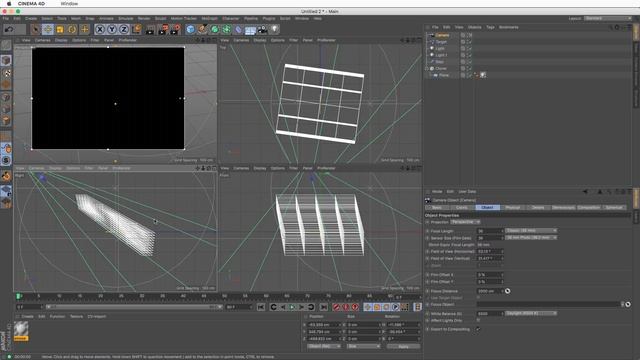Select the Camera object in Object Manager
Viewport: 640px width, 360px height.
click(x=442, y=35)
